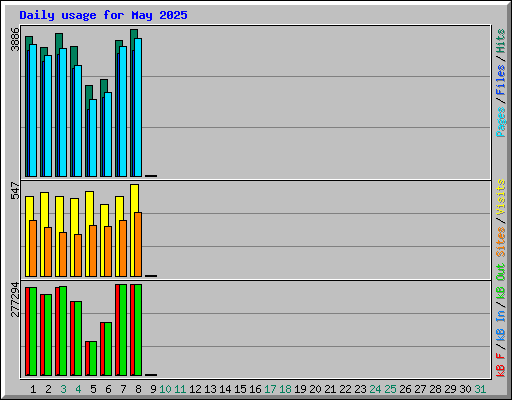Screen dimensions: 512x400
Task: Click the 'Daily usage for May 2025' title
Action: coord(103,15)
